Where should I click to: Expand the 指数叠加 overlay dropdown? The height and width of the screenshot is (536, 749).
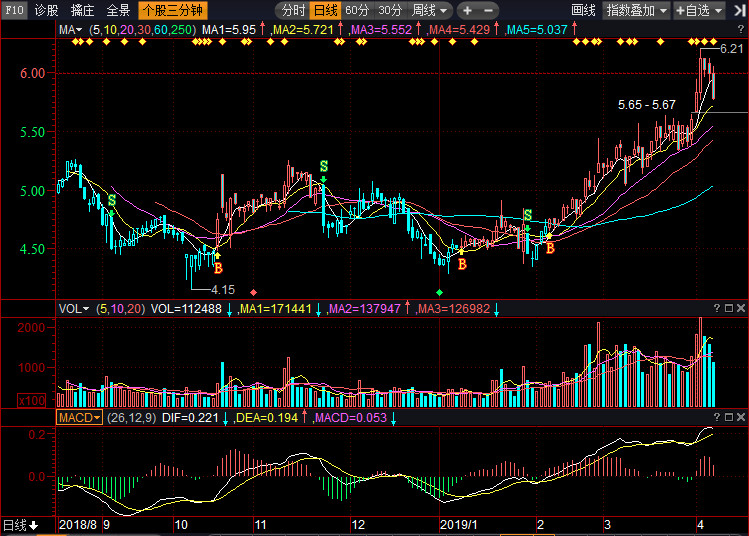pos(637,10)
